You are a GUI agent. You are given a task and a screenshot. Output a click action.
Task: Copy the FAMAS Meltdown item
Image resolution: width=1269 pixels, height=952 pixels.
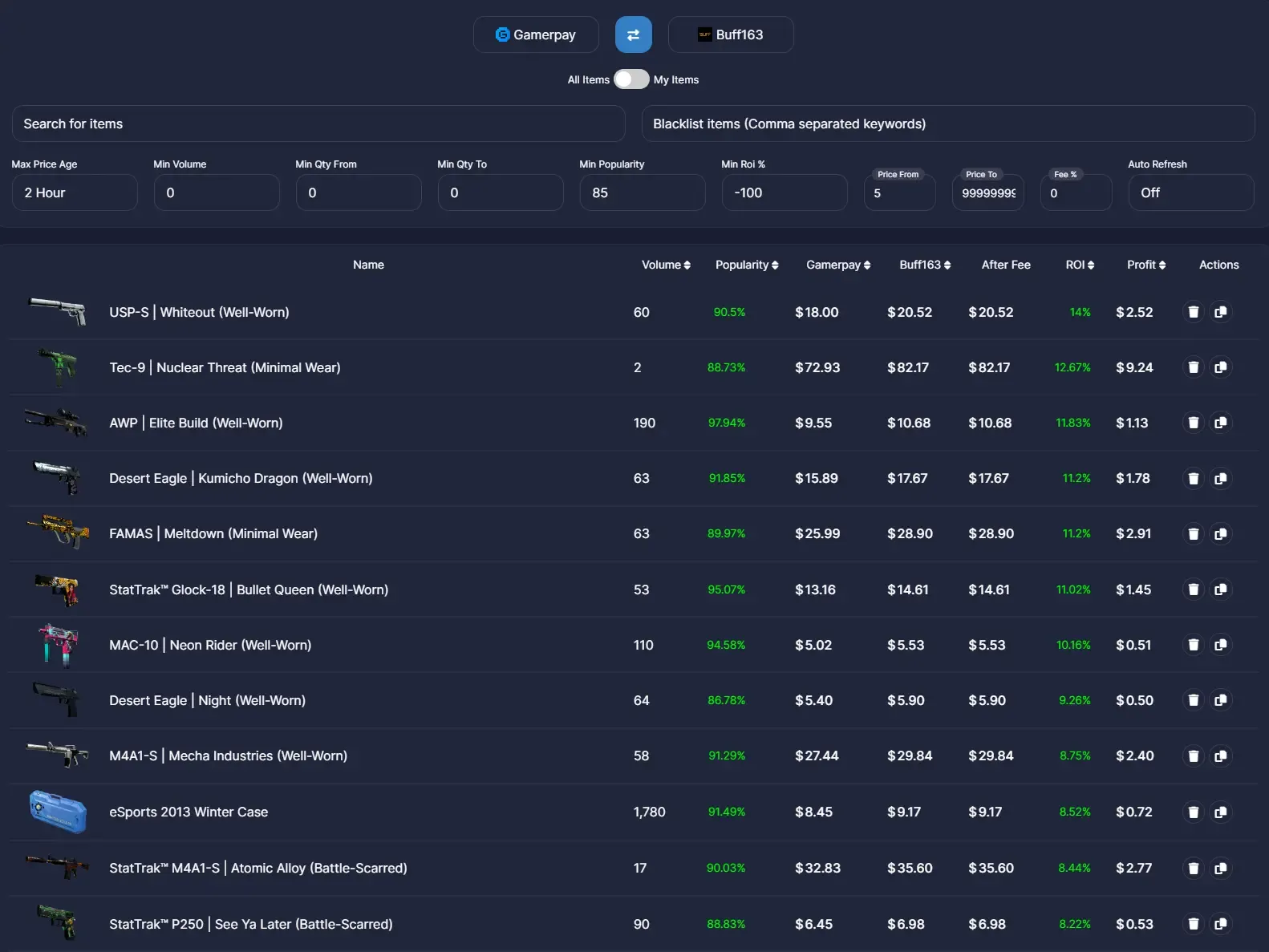(x=1221, y=533)
